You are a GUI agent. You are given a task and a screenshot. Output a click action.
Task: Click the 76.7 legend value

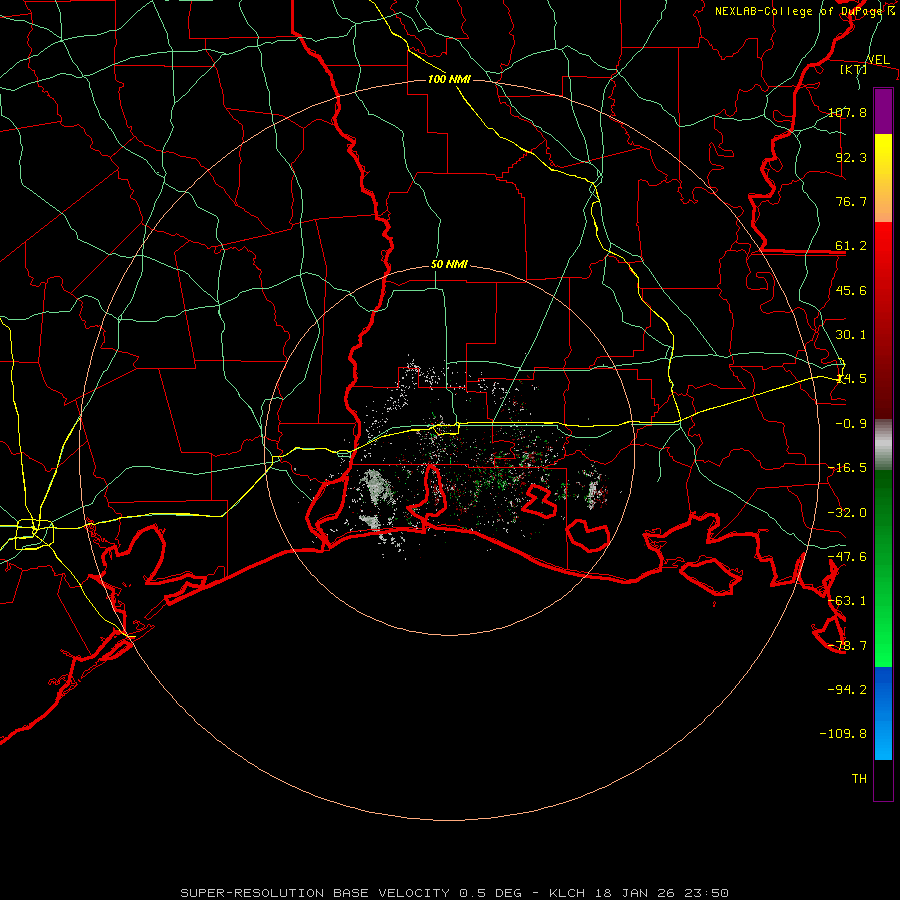(x=851, y=201)
